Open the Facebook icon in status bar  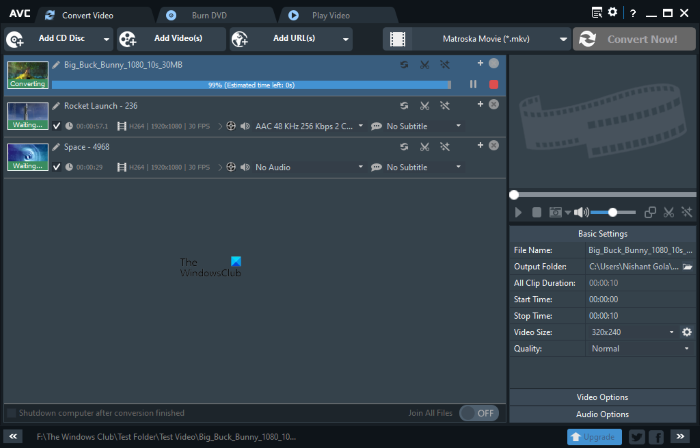pos(657,437)
